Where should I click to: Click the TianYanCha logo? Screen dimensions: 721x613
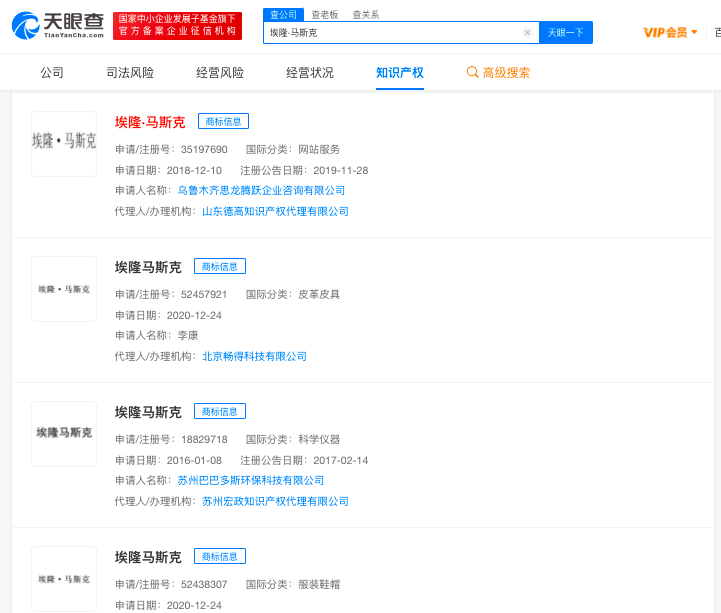(x=58, y=26)
